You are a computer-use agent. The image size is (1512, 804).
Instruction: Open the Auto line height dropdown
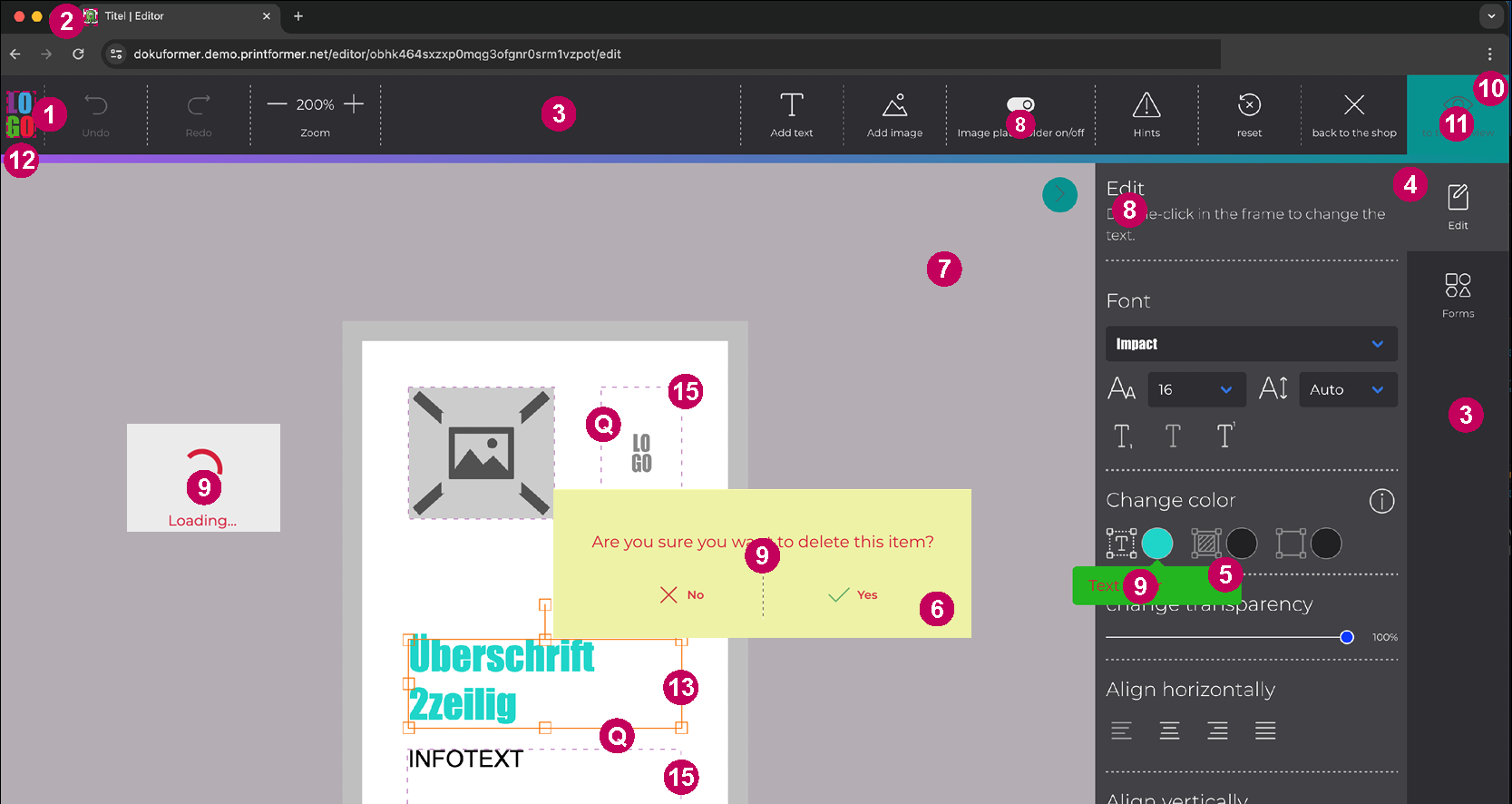point(1347,389)
